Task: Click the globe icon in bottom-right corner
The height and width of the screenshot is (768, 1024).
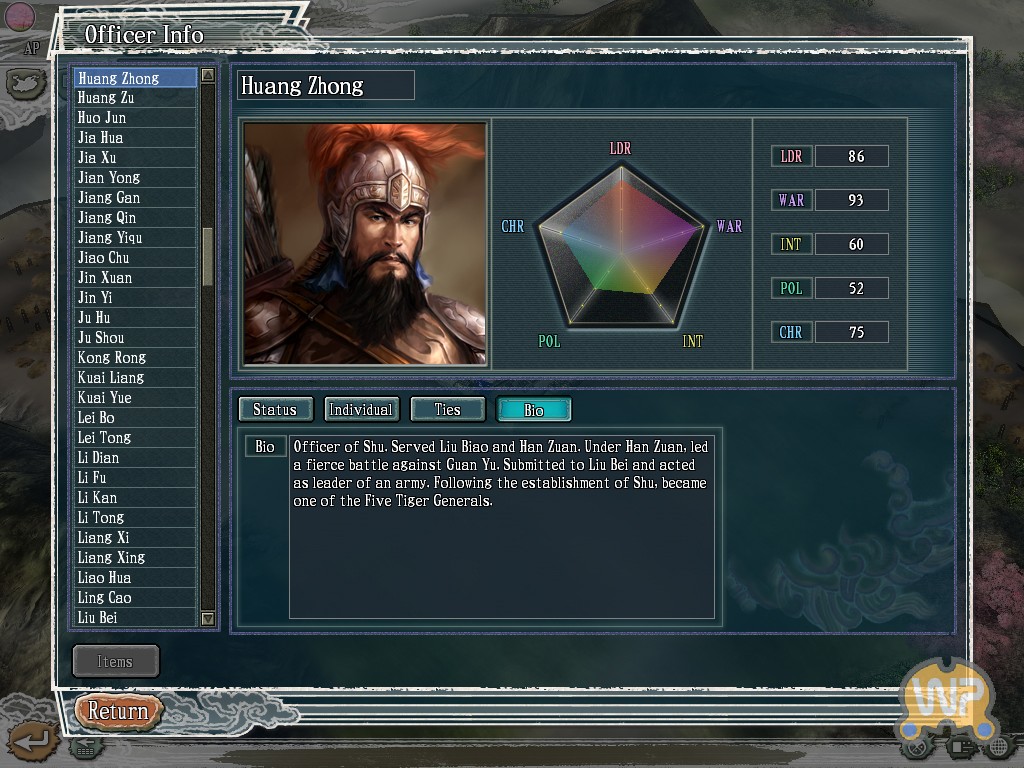Action: (999, 746)
